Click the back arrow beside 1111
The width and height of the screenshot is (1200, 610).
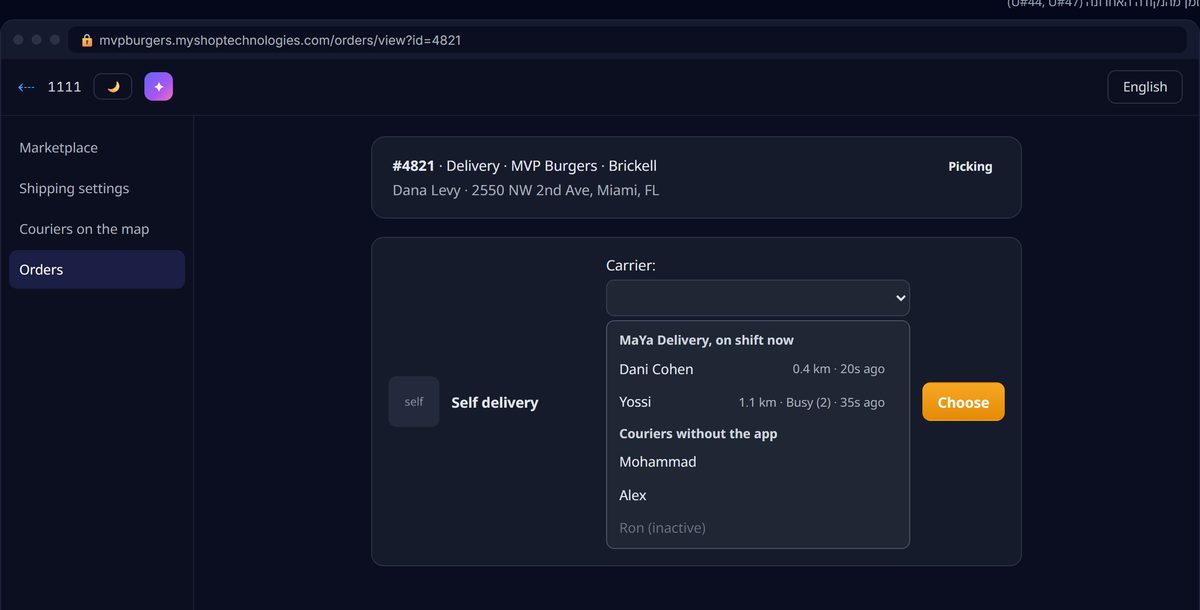tap(26, 87)
